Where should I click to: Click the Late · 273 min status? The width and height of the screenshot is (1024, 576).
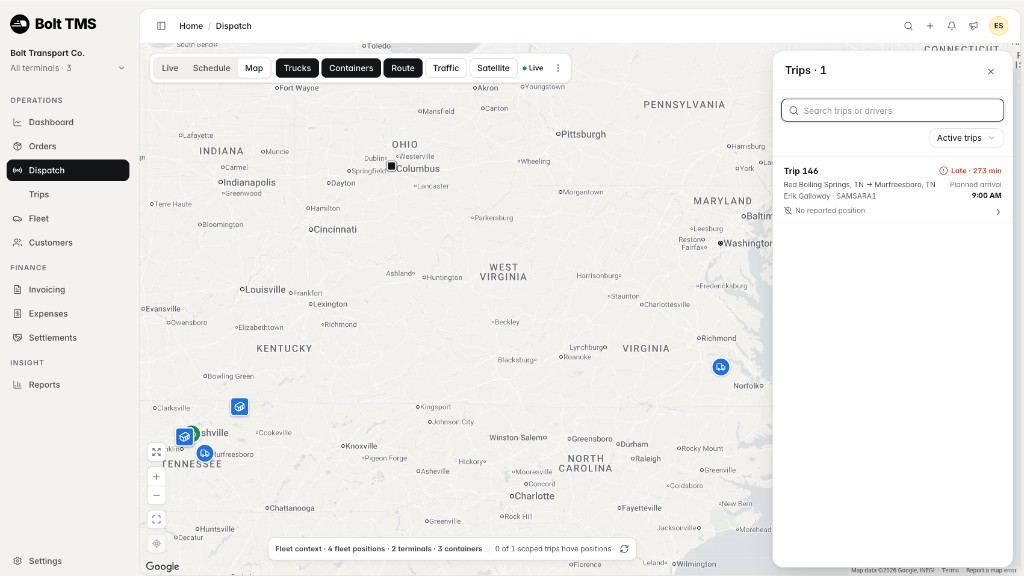tap(970, 171)
